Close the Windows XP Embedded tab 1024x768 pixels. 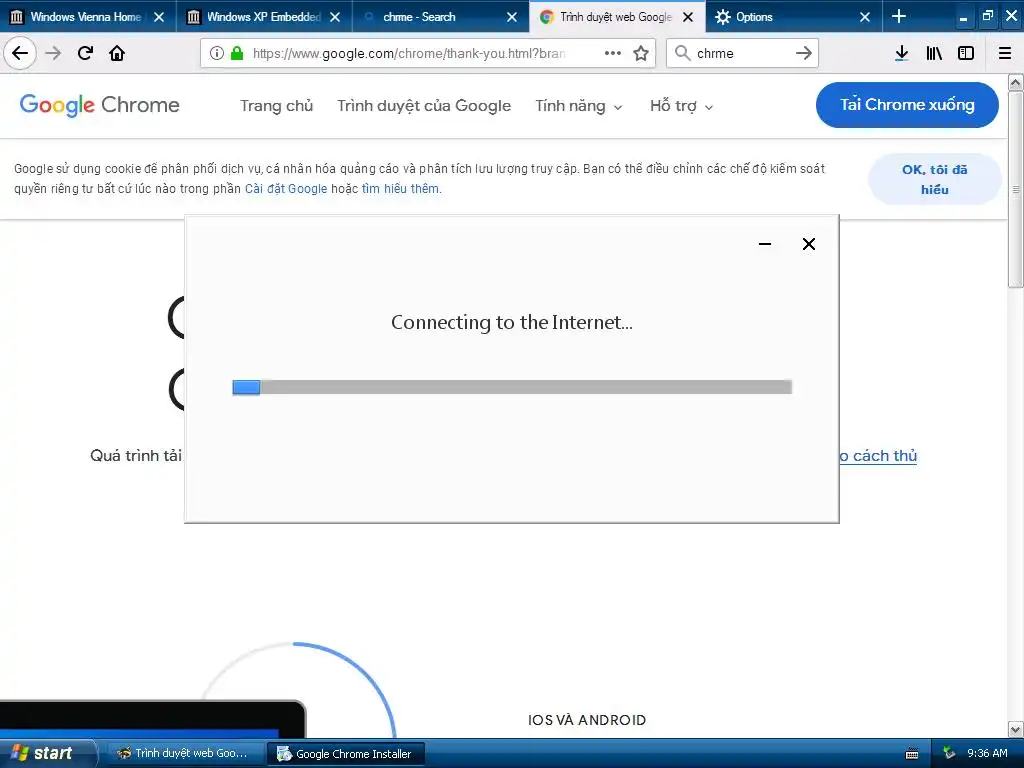(335, 17)
